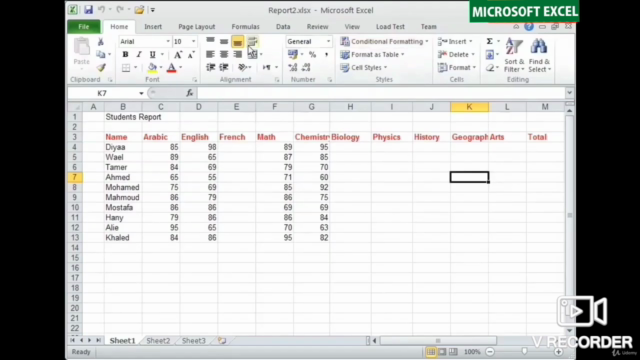This screenshot has width=640, height=360.
Task: Click the Undo icon in the title bar
Action: (x=101, y=10)
